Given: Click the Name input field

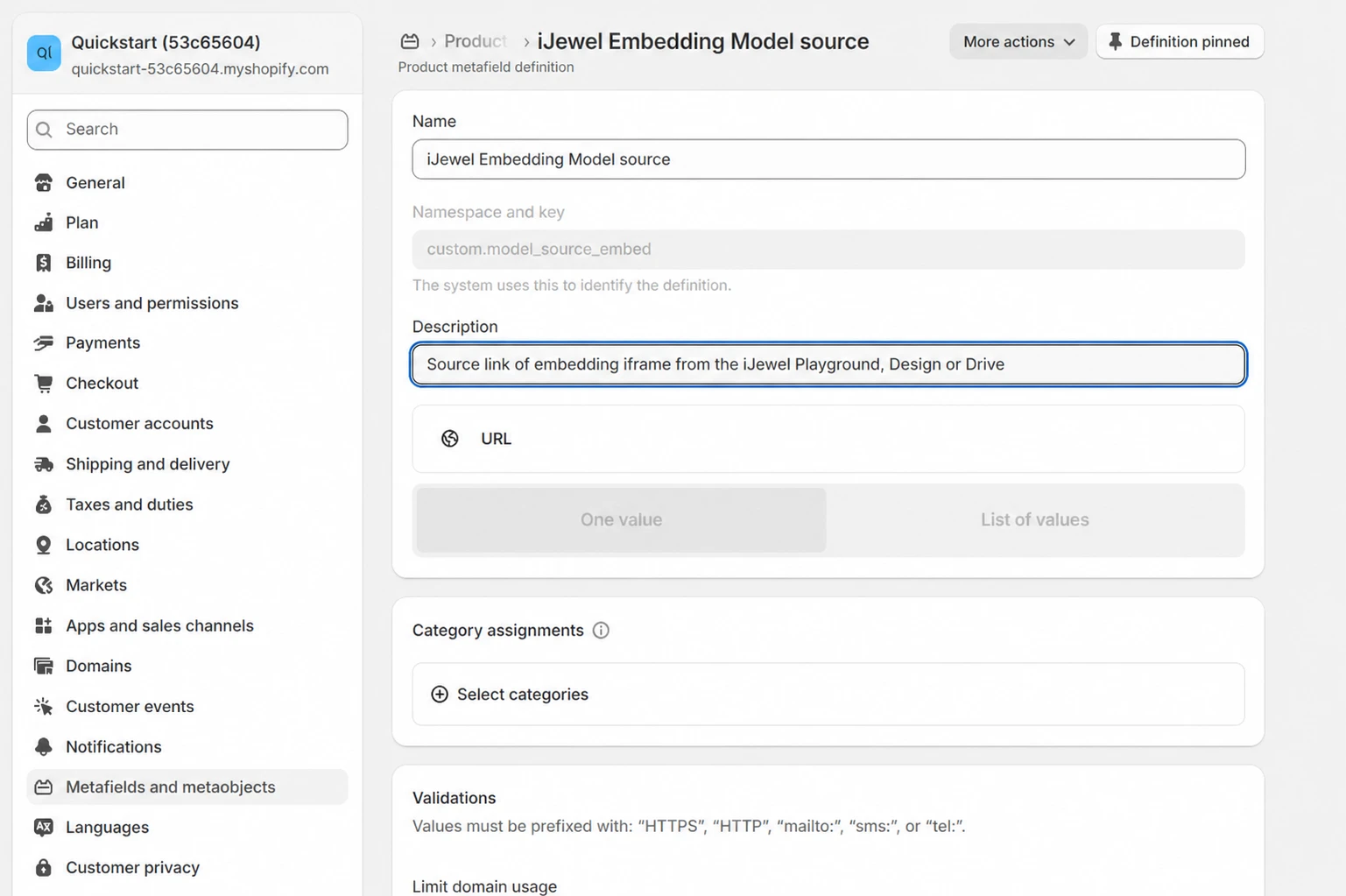Looking at the screenshot, I should point(828,159).
